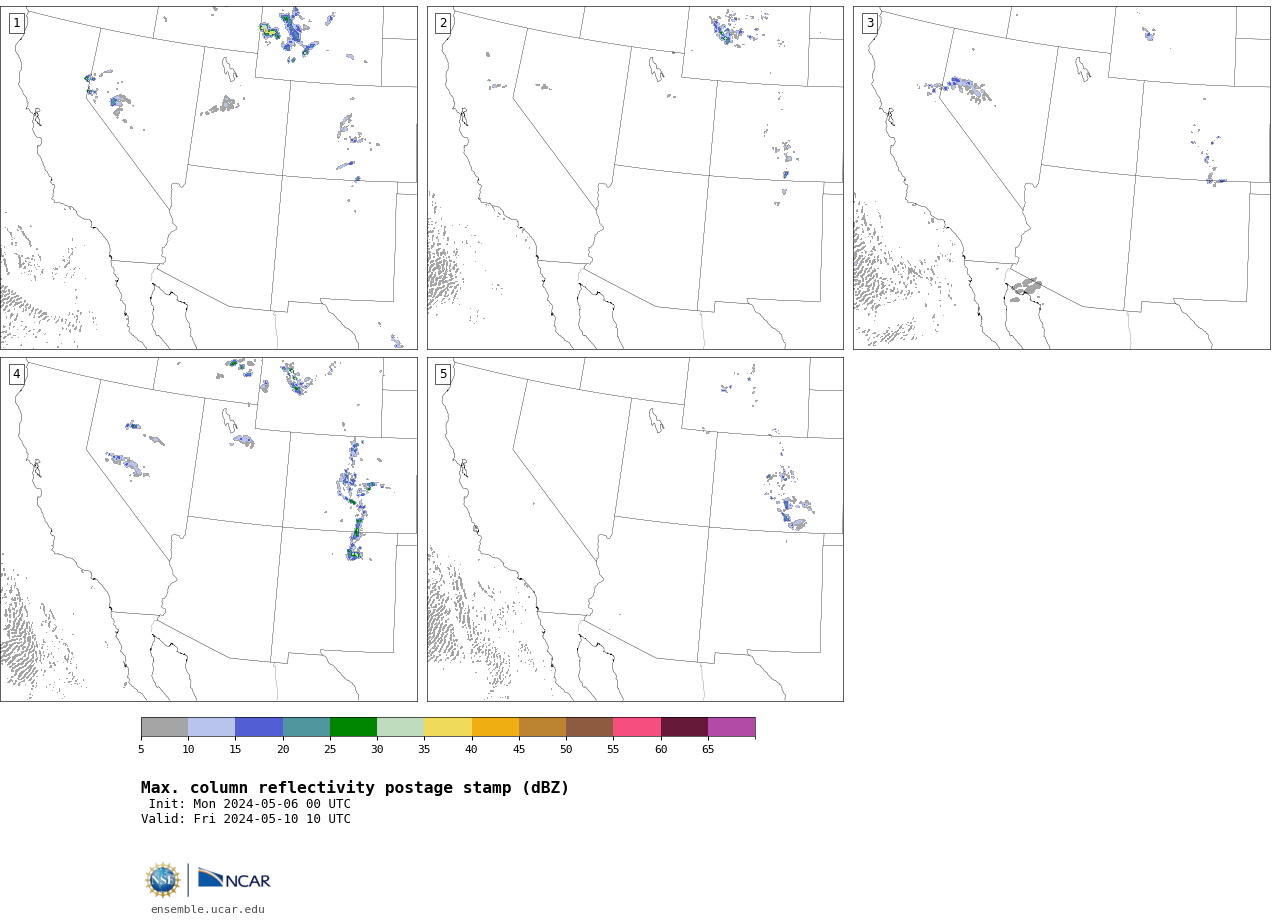This screenshot has height=920, width=1280.
Task: Click the NCAR logo
Action: coord(234,879)
